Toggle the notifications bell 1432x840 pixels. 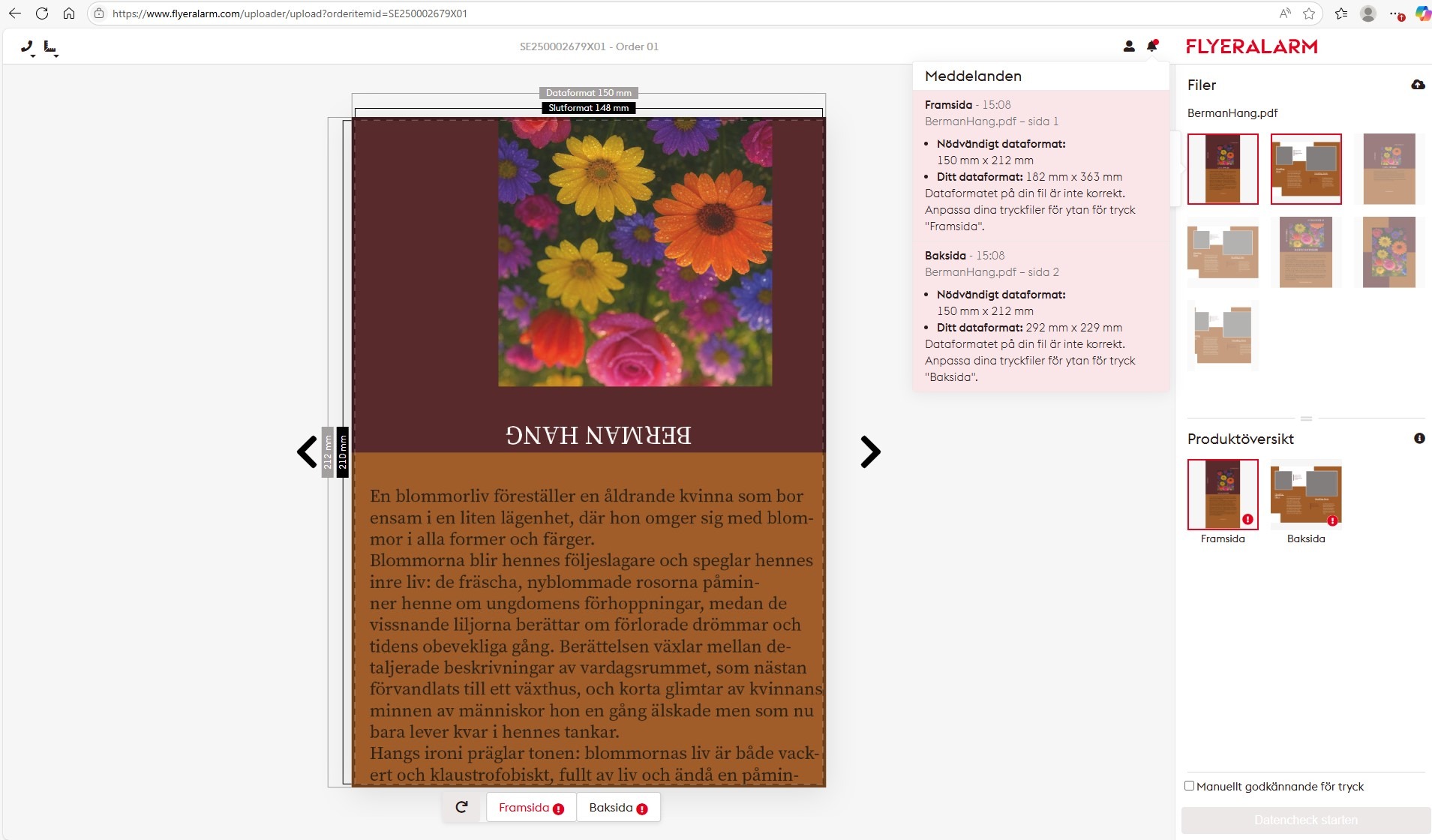(x=1152, y=46)
